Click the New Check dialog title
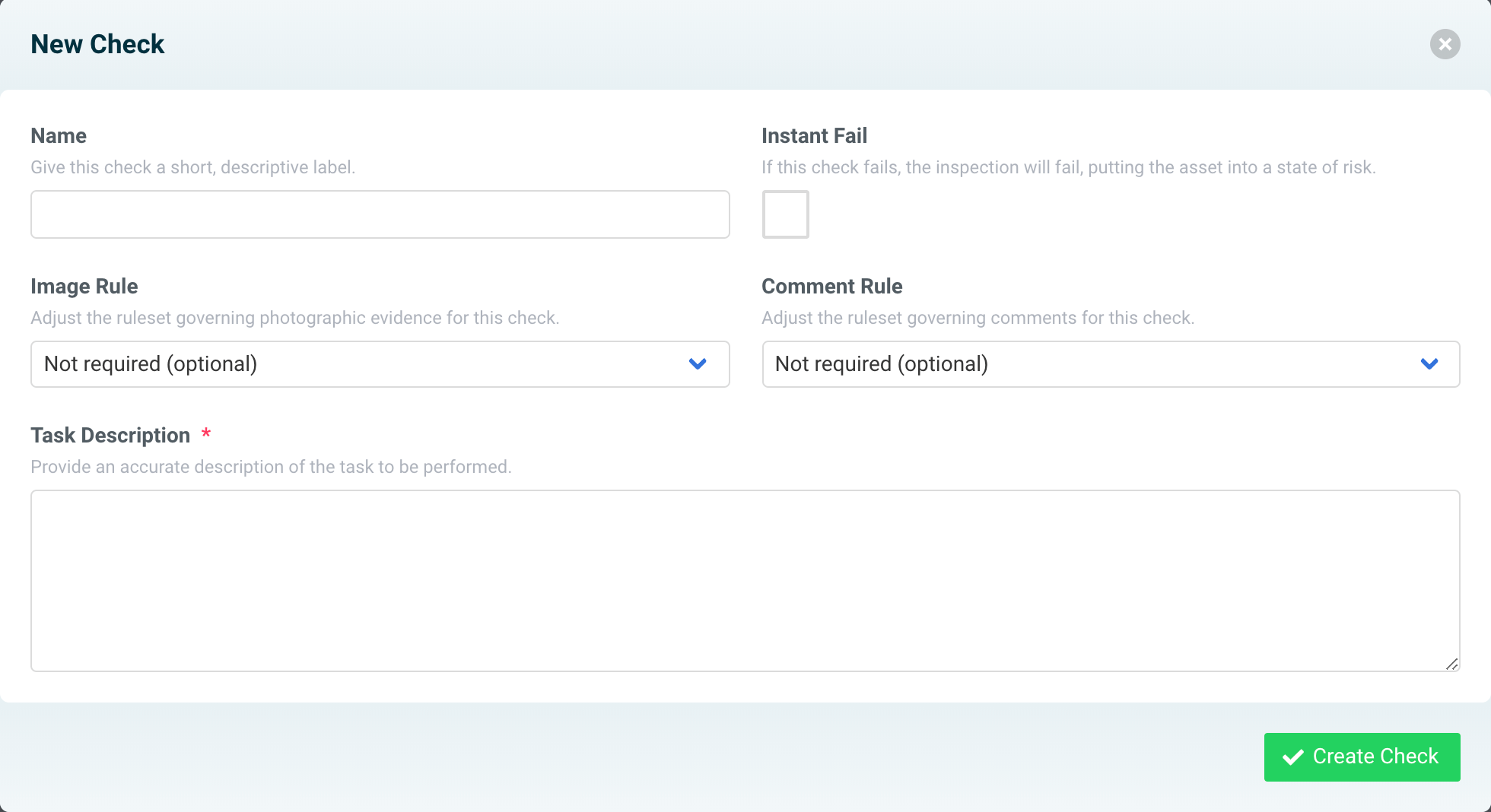Screen dimensions: 1491x812 (x=97, y=44)
